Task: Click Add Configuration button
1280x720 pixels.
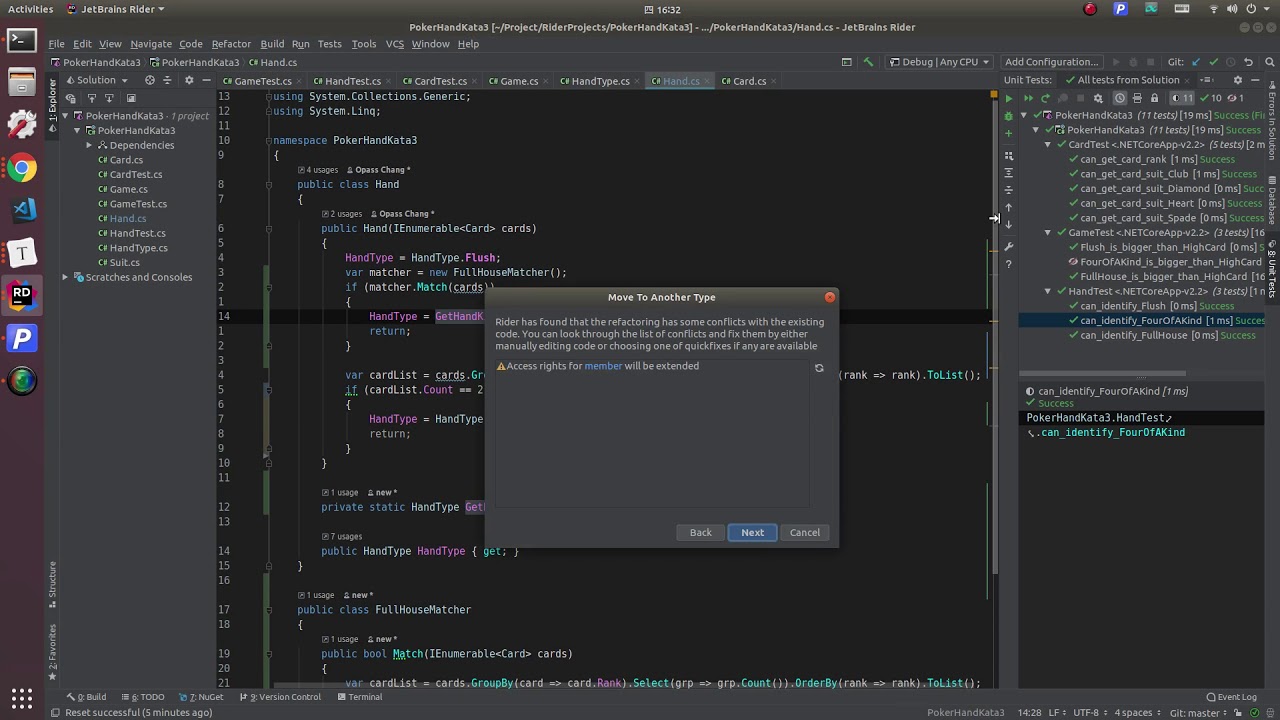Action: pyautogui.click(x=1051, y=62)
